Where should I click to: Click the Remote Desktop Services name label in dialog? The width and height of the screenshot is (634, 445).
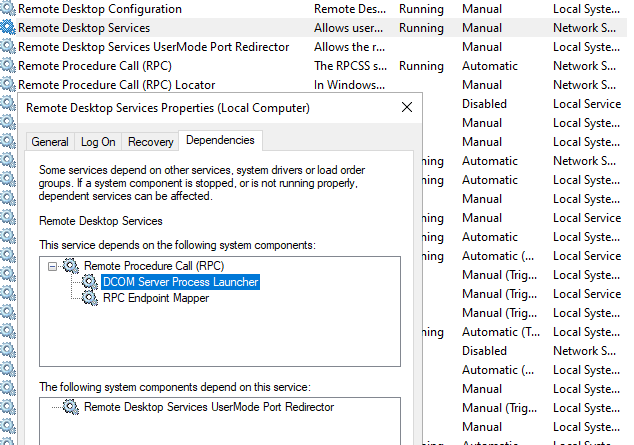tap(101, 221)
